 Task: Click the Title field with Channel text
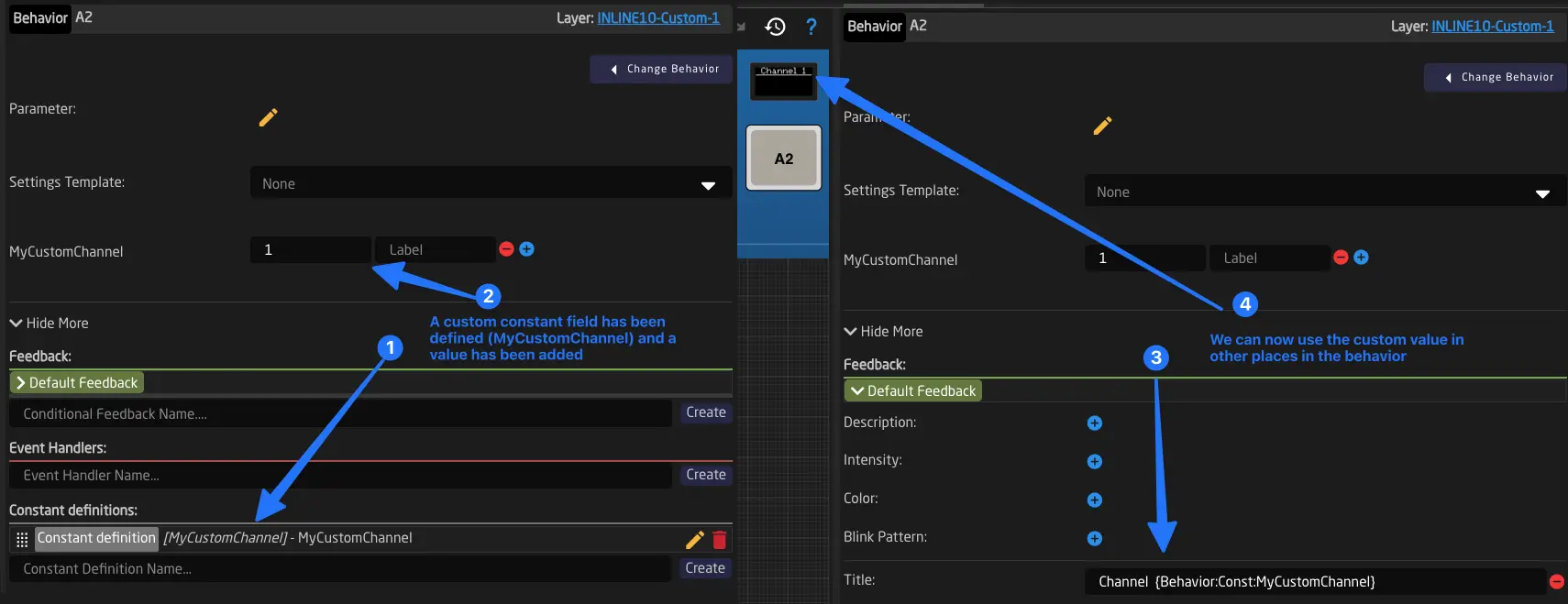tap(1316, 581)
